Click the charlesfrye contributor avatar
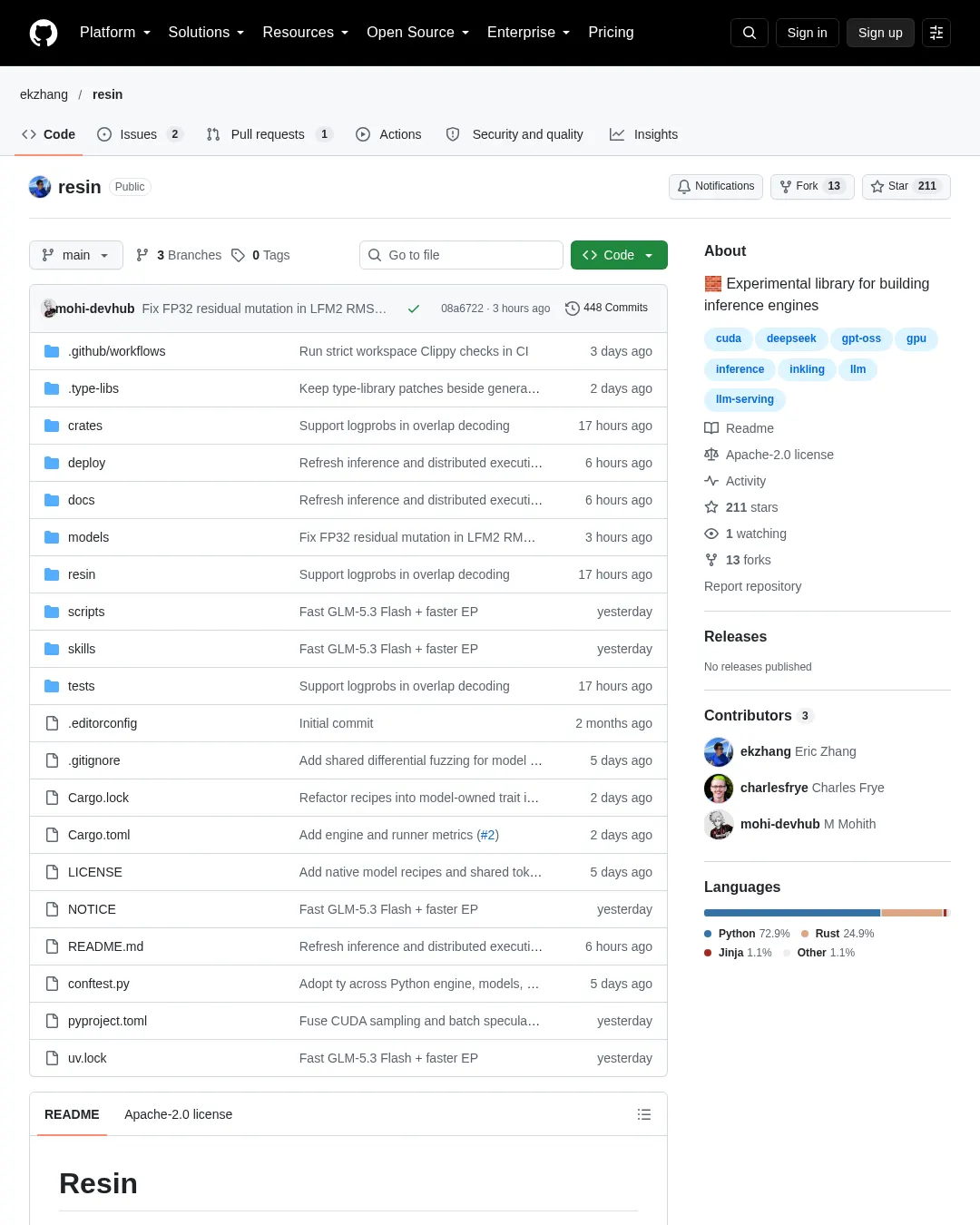Image resolution: width=980 pixels, height=1225 pixels. [719, 788]
